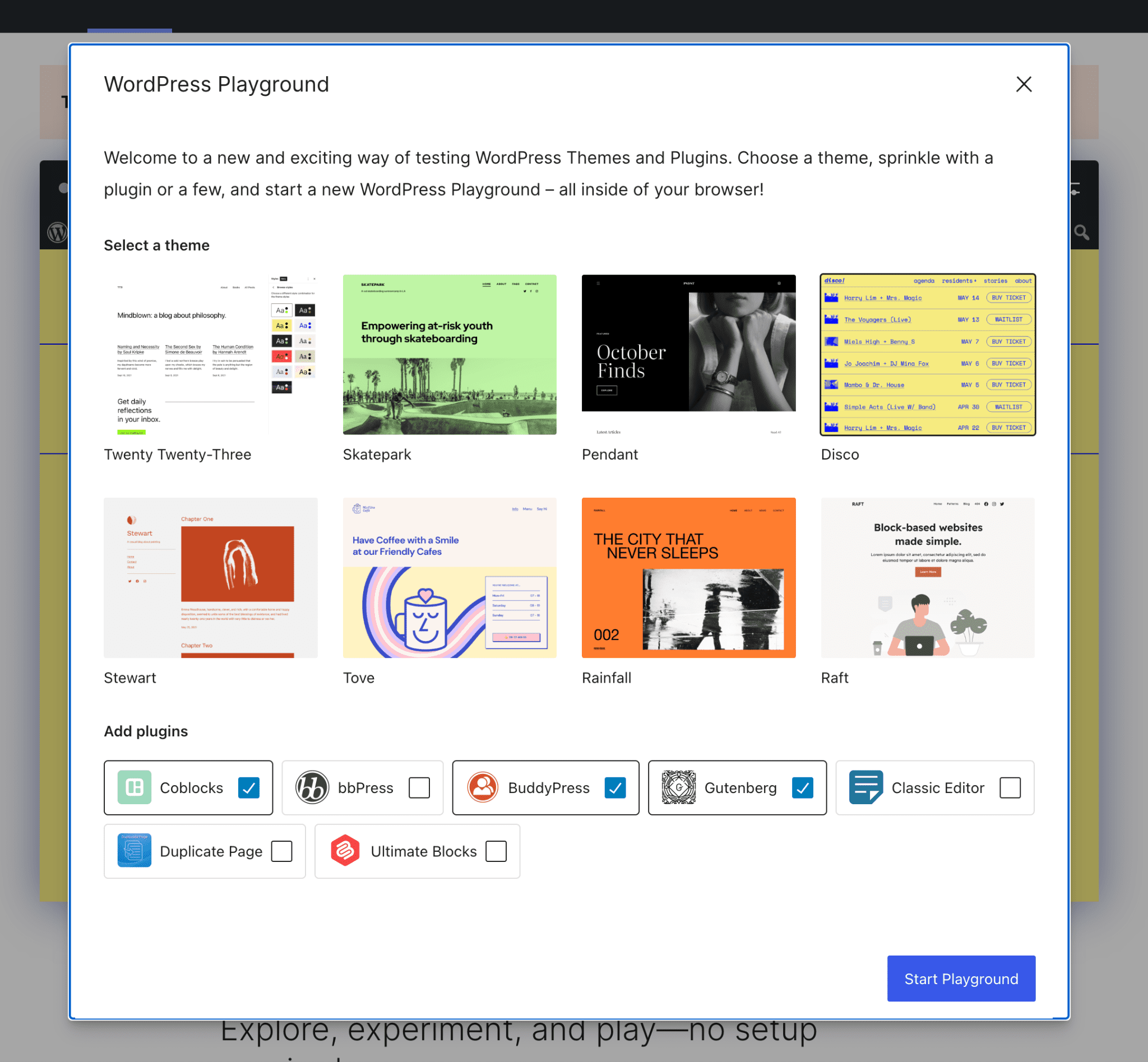The height and width of the screenshot is (1062, 1148).
Task: Click the BuddyPress plugin icon
Action: click(x=481, y=787)
